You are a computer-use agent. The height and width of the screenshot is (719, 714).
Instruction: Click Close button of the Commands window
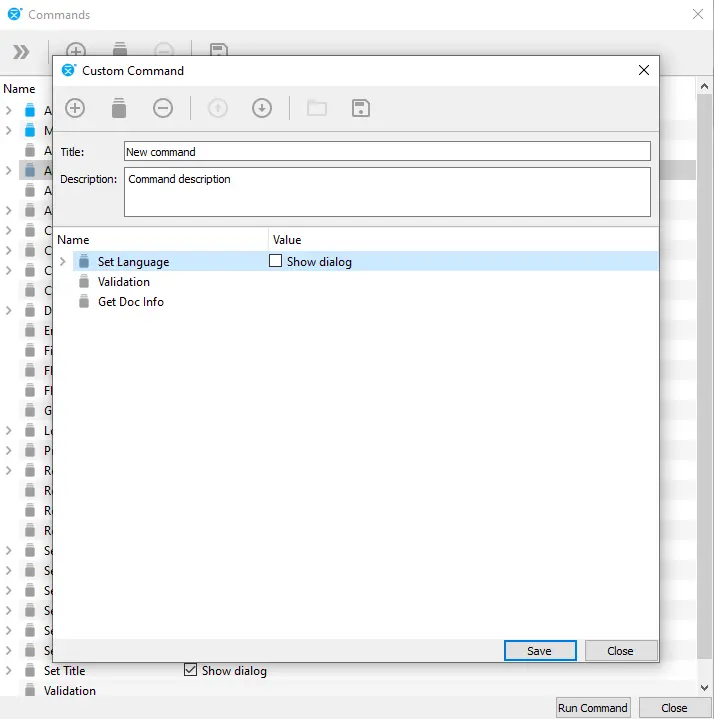tap(675, 708)
